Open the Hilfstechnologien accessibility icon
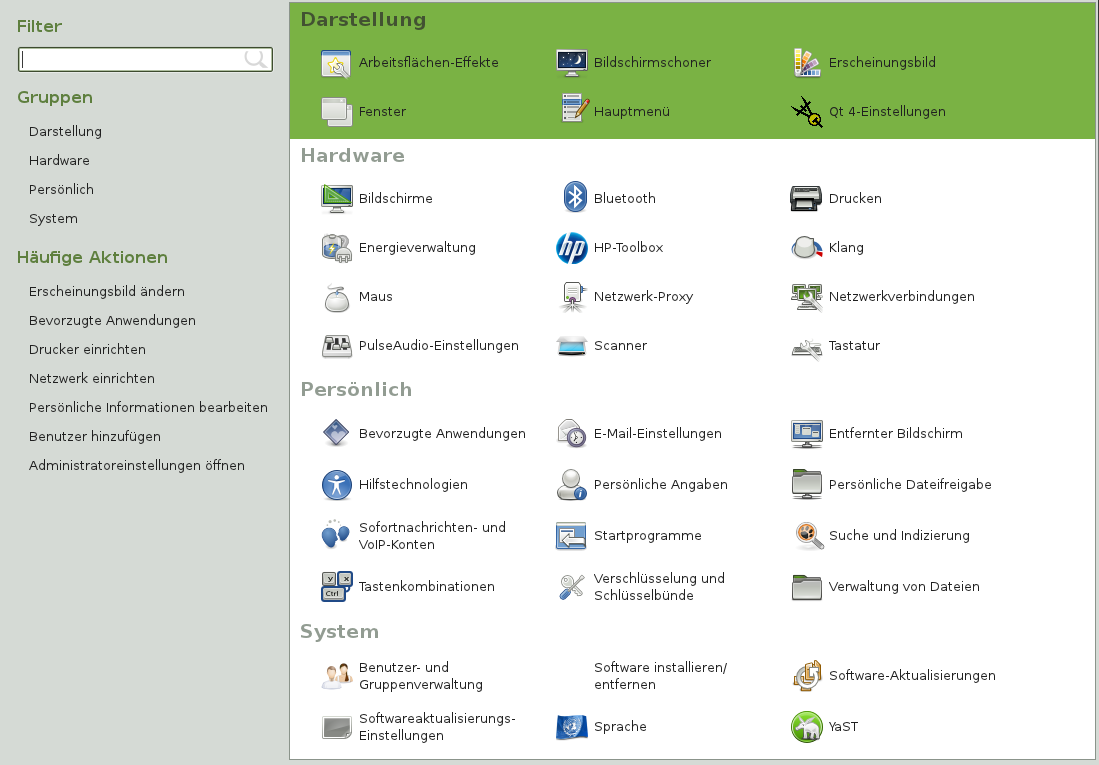1099x765 pixels. pos(336,485)
